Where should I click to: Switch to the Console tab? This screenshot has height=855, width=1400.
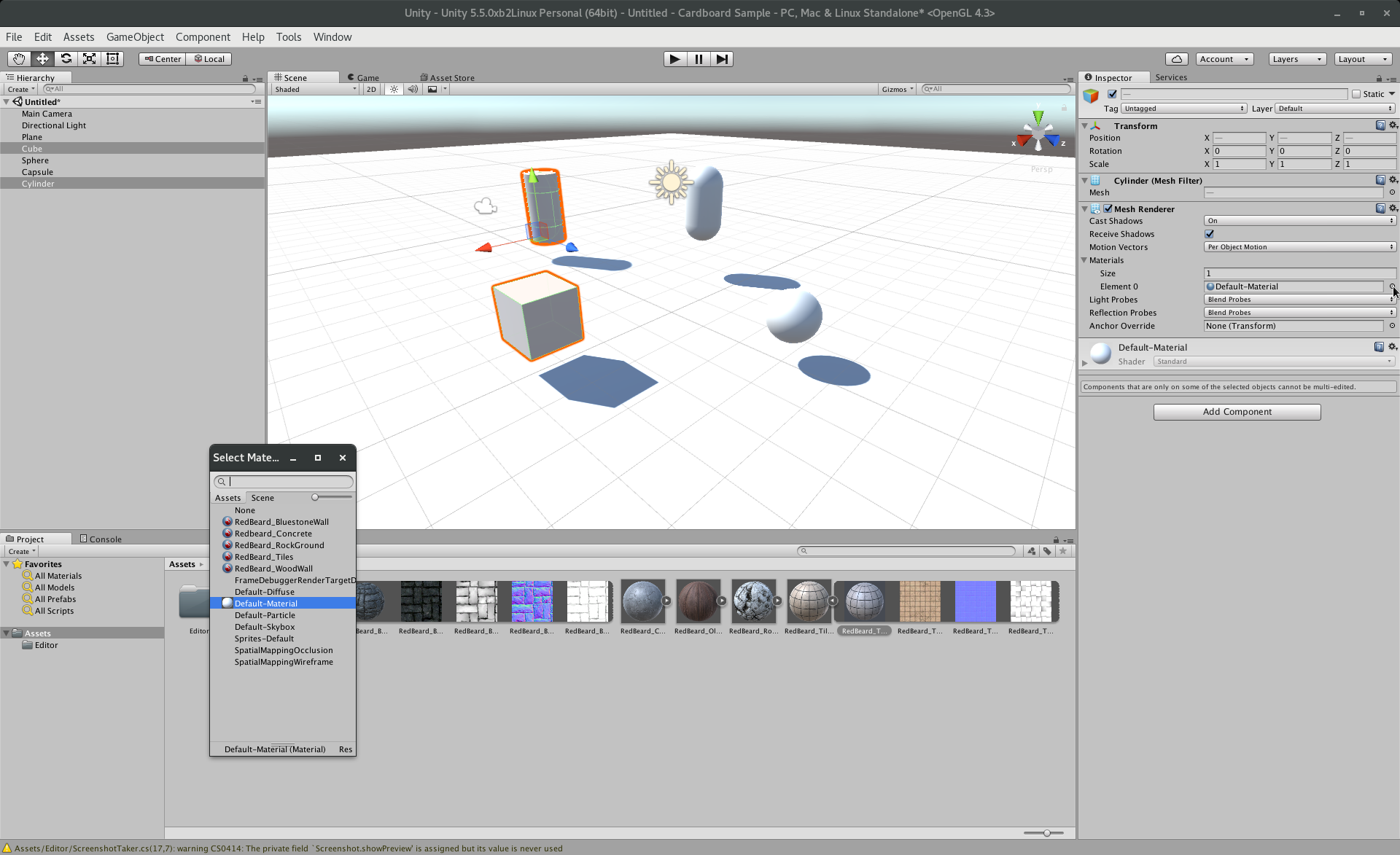(x=101, y=539)
